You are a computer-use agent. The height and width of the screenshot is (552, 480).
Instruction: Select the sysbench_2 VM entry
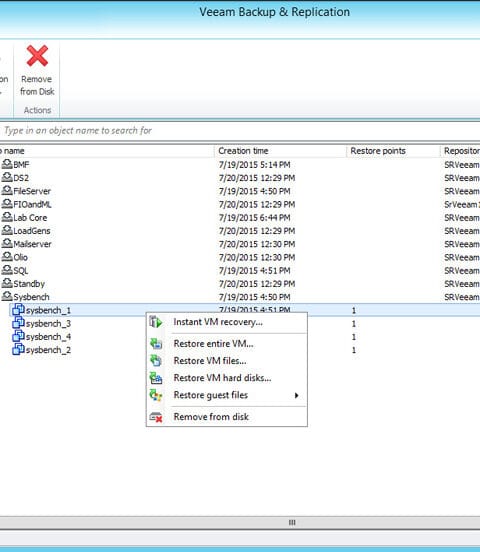48,350
